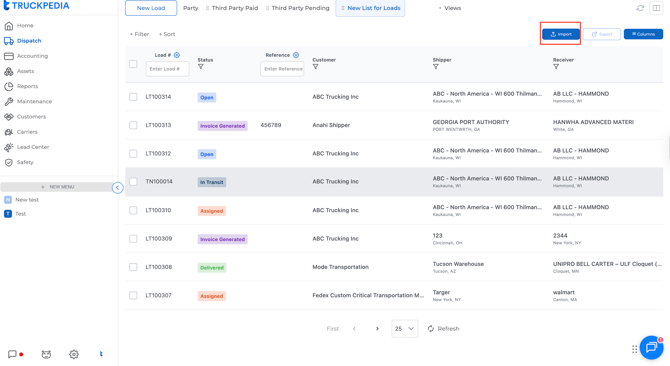Focus the Enter Load # input field
The height and width of the screenshot is (366, 670).
tap(168, 69)
